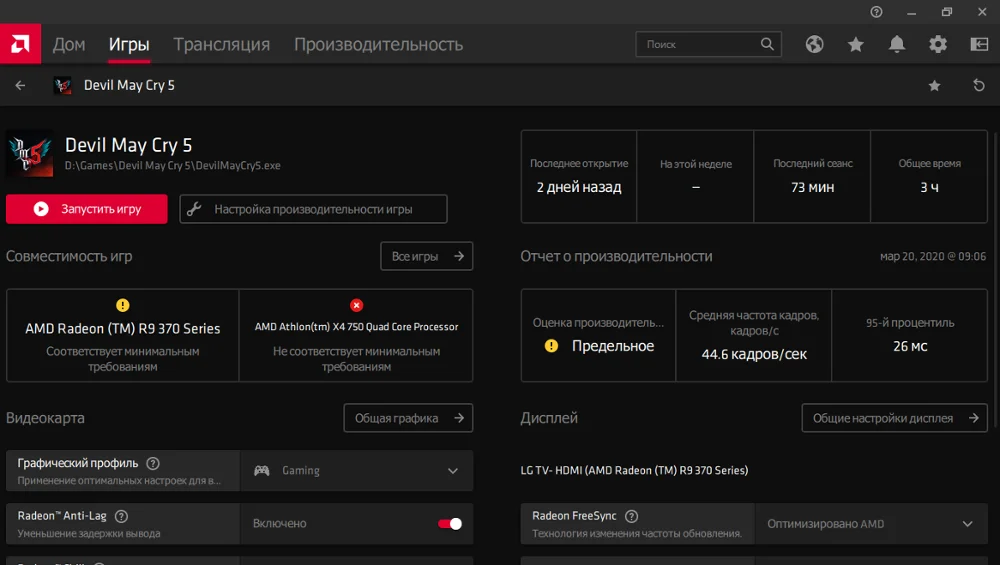Open the web browser globe icon
The height and width of the screenshot is (565, 1000).
(x=814, y=44)
